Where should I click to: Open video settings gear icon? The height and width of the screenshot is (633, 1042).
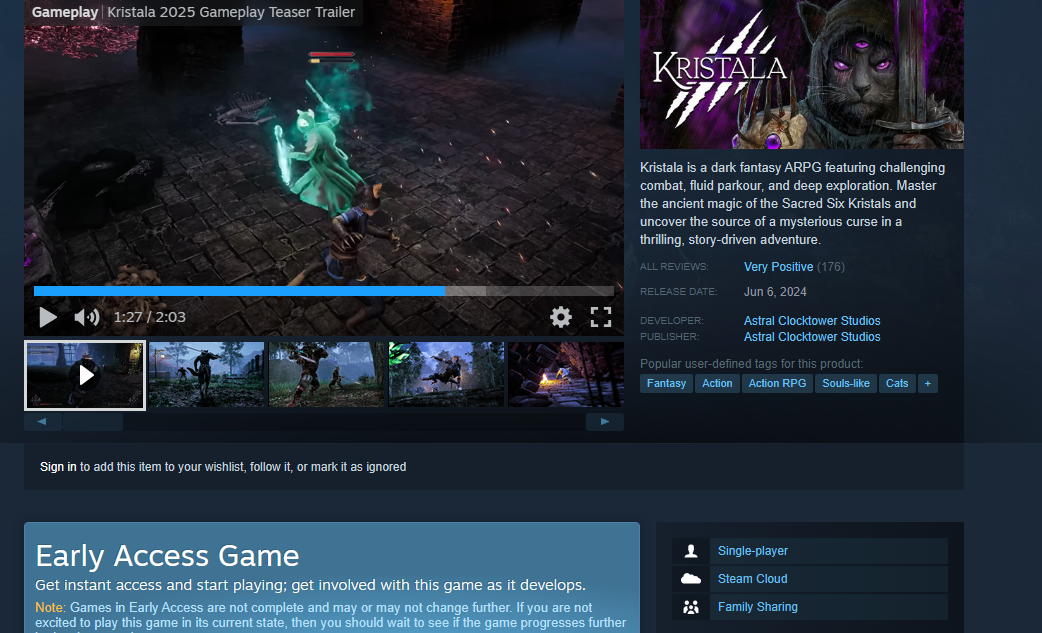(561, 317)
